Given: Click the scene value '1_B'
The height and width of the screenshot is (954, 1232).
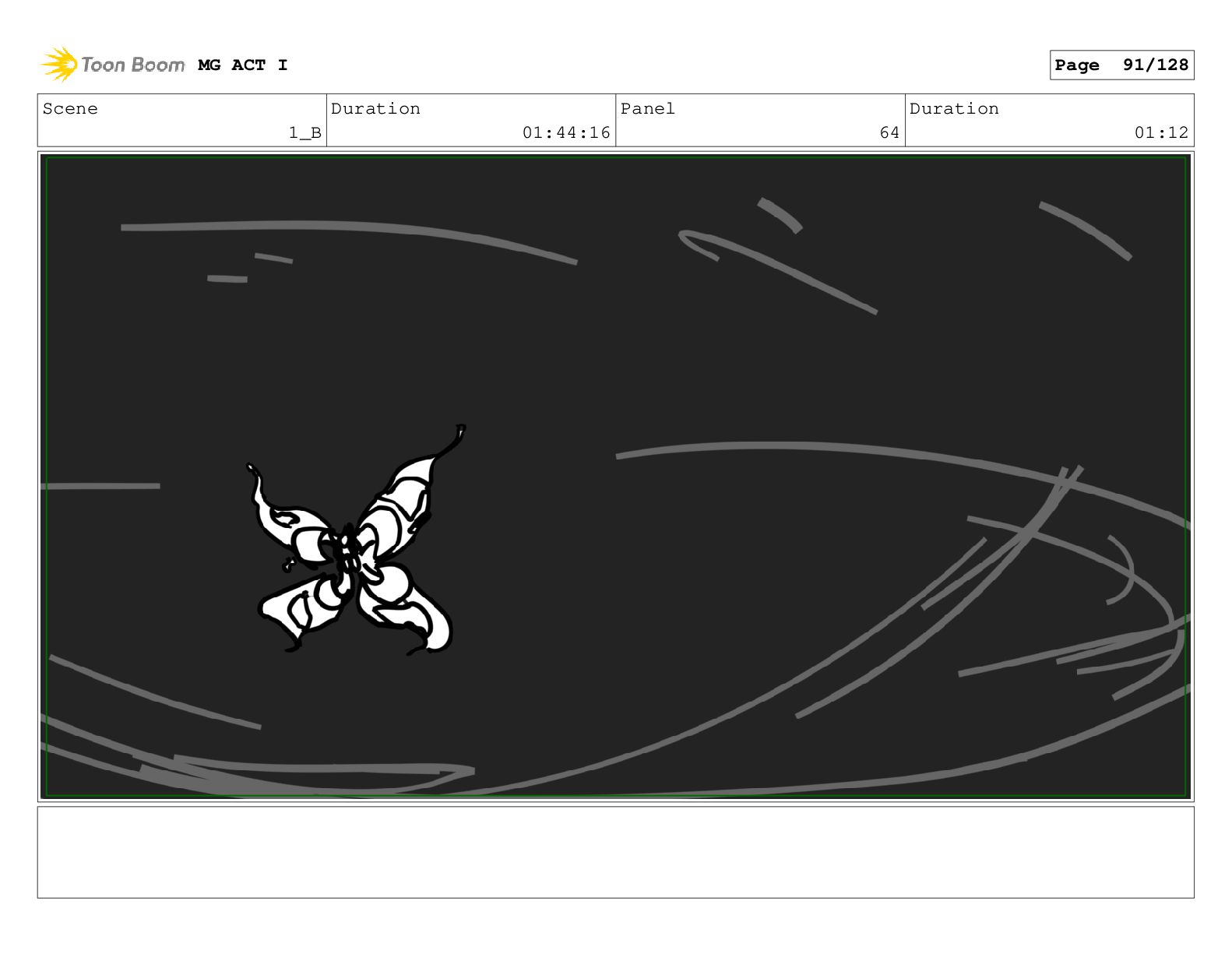Looking at the screenshot, I should [x=305, y=133].
